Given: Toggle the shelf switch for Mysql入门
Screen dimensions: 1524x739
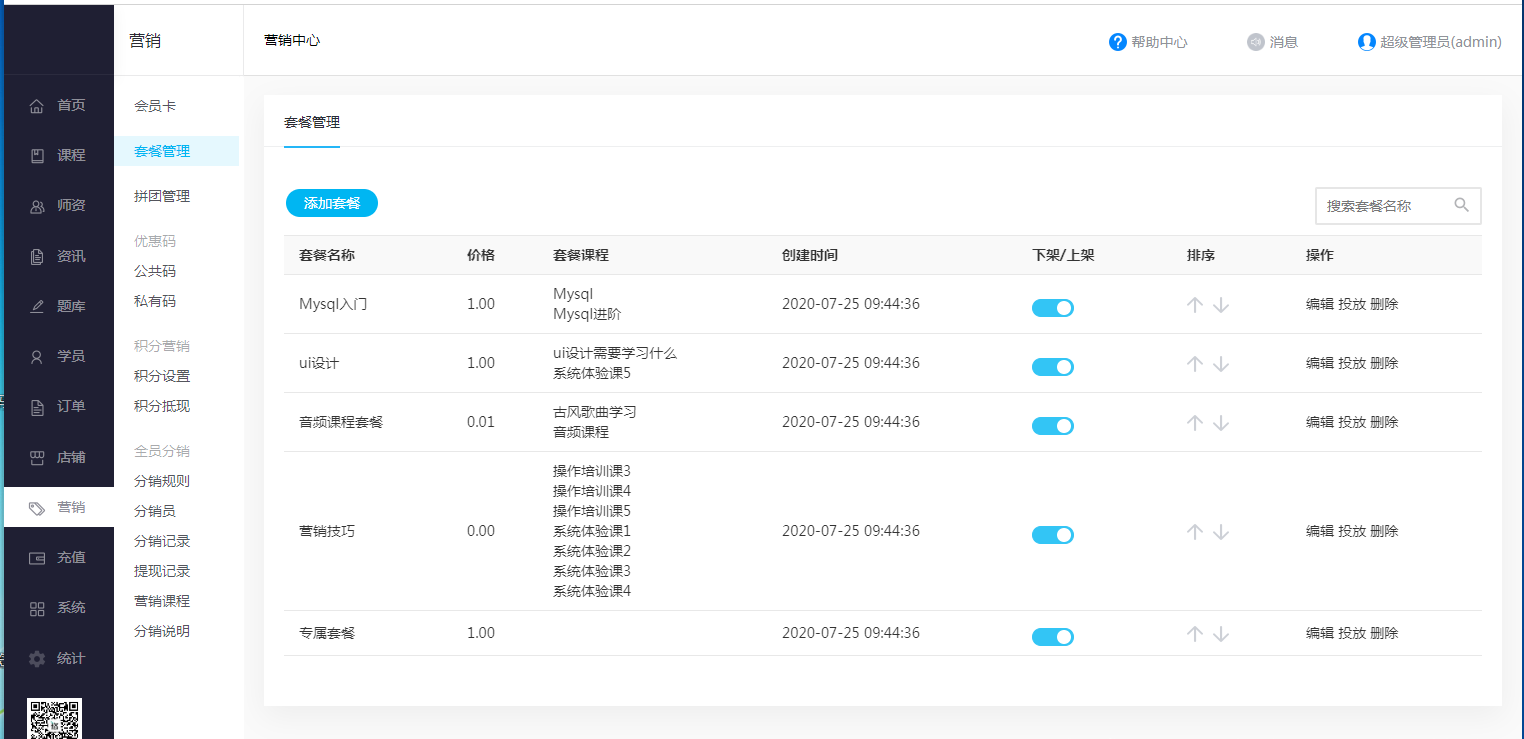Looking at the screenshot, I should pos(1052,308).
